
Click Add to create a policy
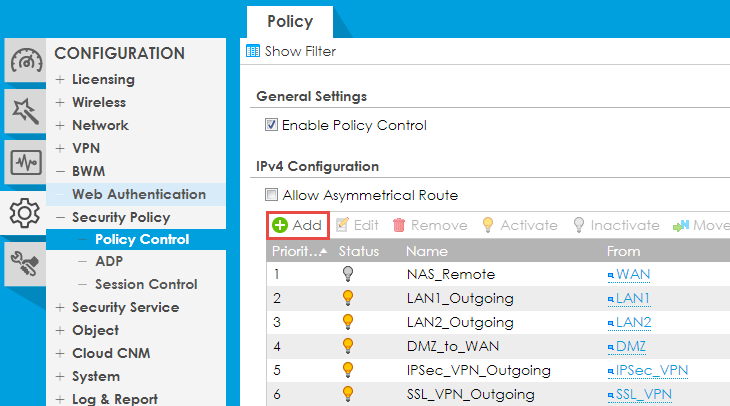(297, 226)
